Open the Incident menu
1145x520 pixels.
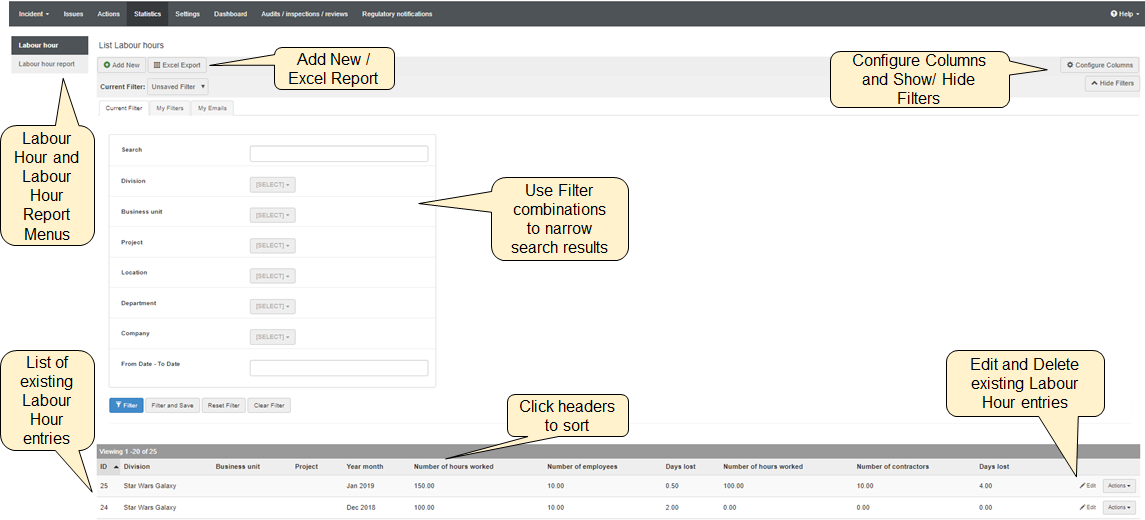[33, 14]
